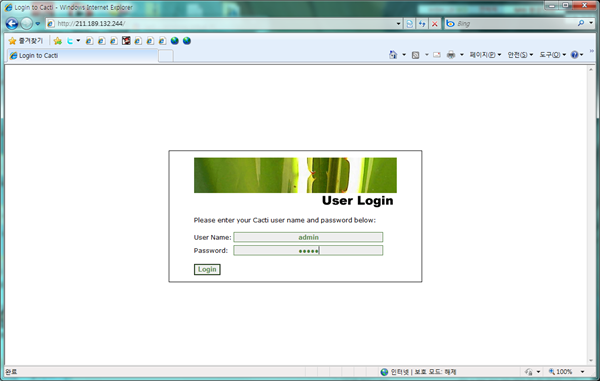Image resolution: width=600 pixels, height=381 pixels.
Task: Click the Add to Favorites Bar star
Action: tap(58, 41)
